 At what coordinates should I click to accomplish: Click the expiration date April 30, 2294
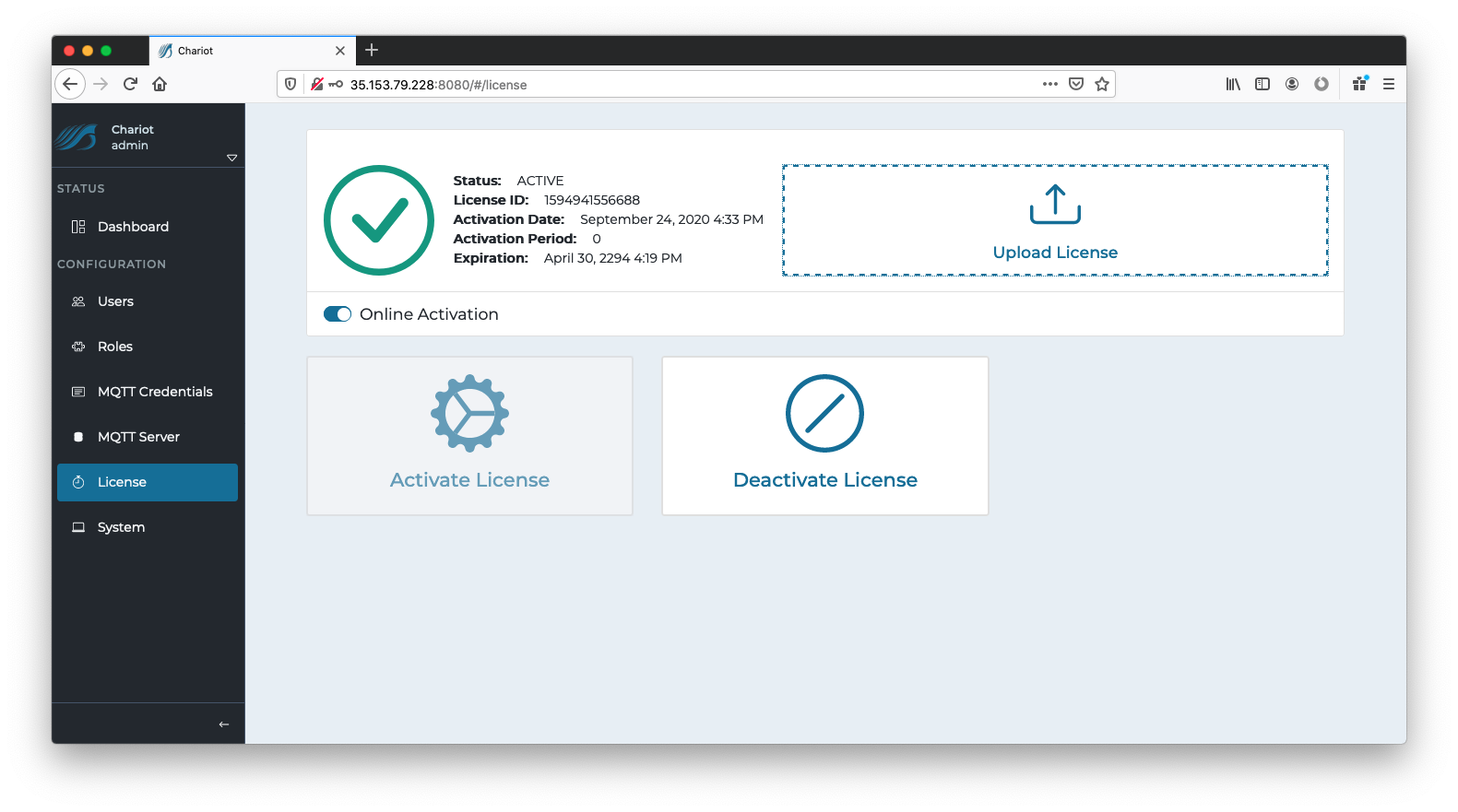point(613,258)
